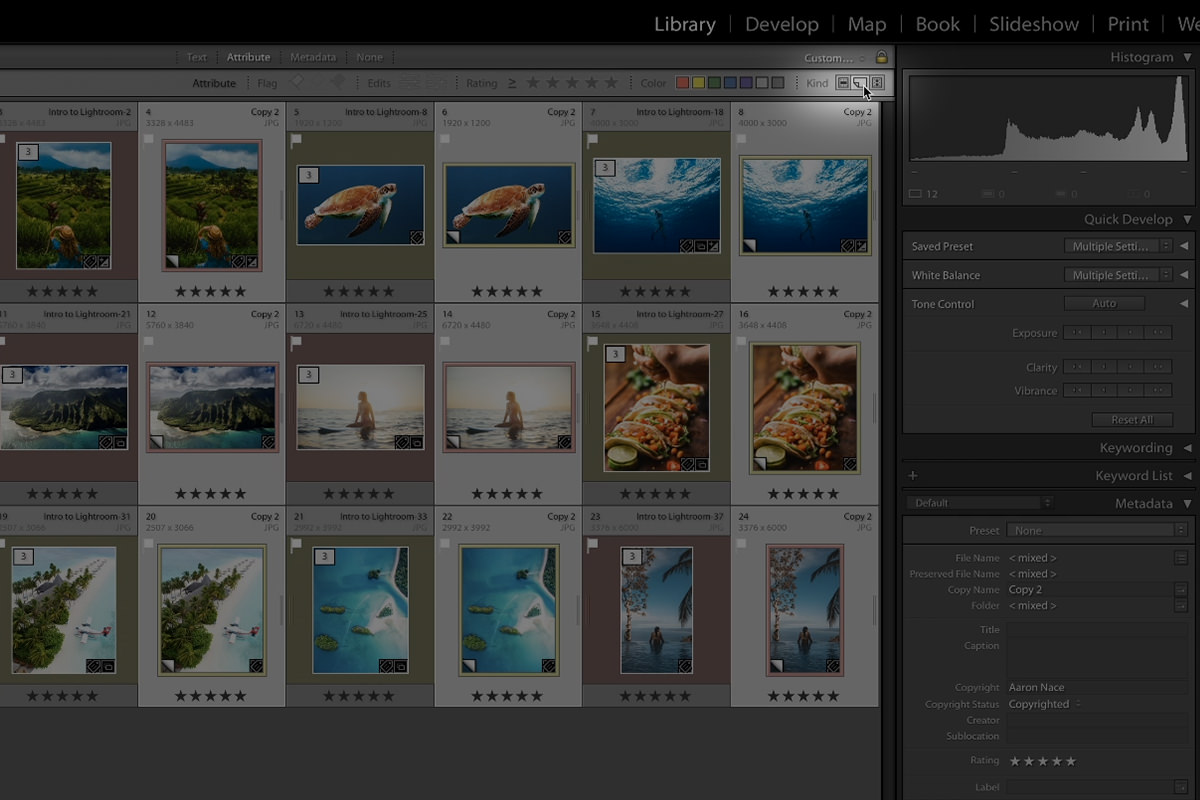Select the master photos Kind filter icon
This screenshot has width=1200, height=800.
coord(843,82)
